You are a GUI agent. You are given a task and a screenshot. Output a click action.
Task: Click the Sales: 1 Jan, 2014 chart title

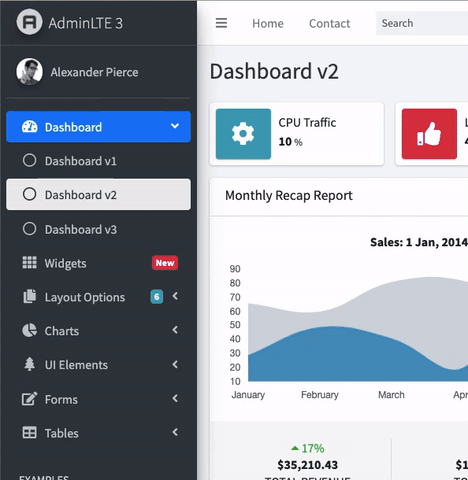(419, 242)
